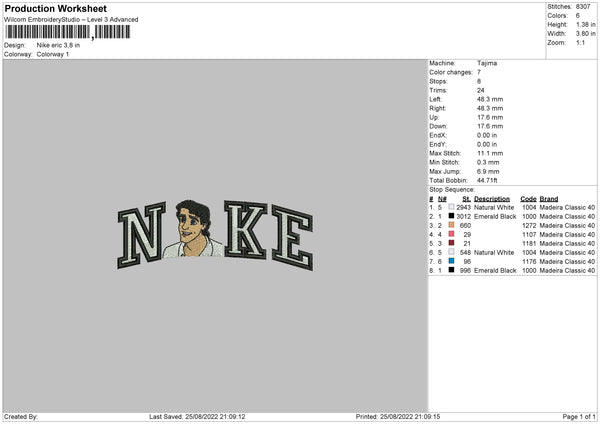Click the Colorway 1 value

click(53, 54)
